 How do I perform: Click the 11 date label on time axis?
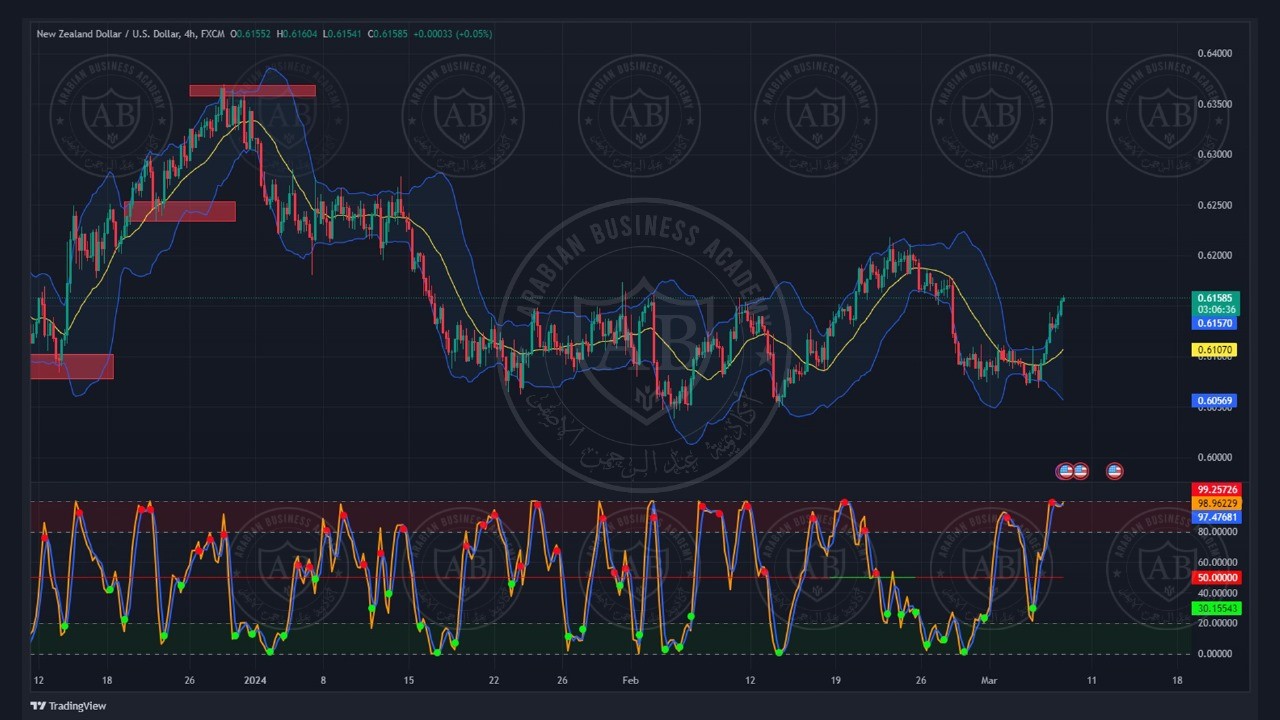coord(1091,681)
